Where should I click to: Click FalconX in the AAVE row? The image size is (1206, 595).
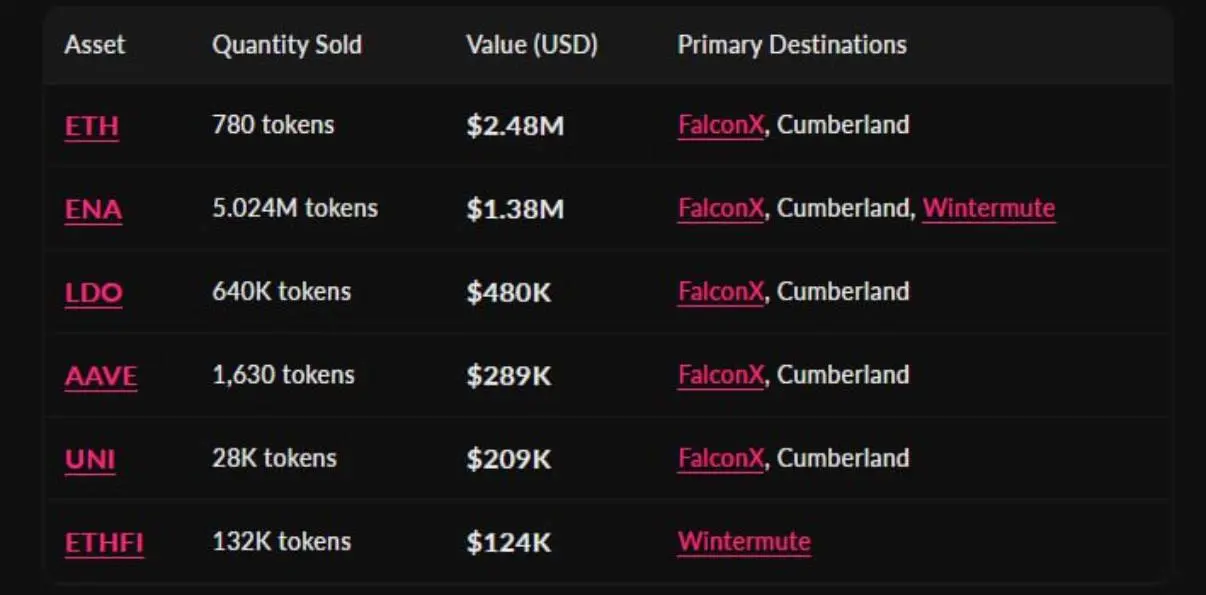720,375
